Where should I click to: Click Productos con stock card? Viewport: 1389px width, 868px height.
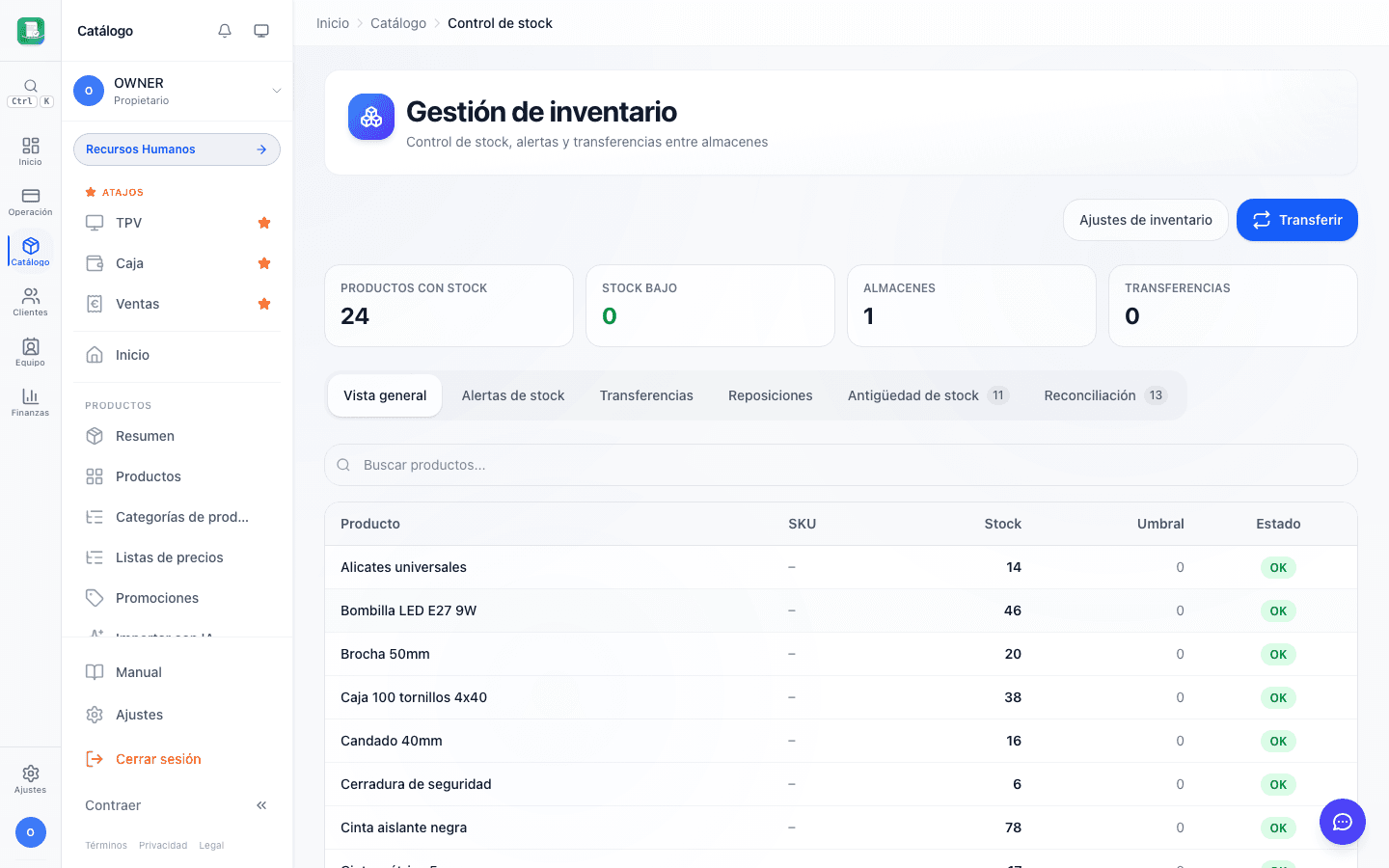click(449, 306)
